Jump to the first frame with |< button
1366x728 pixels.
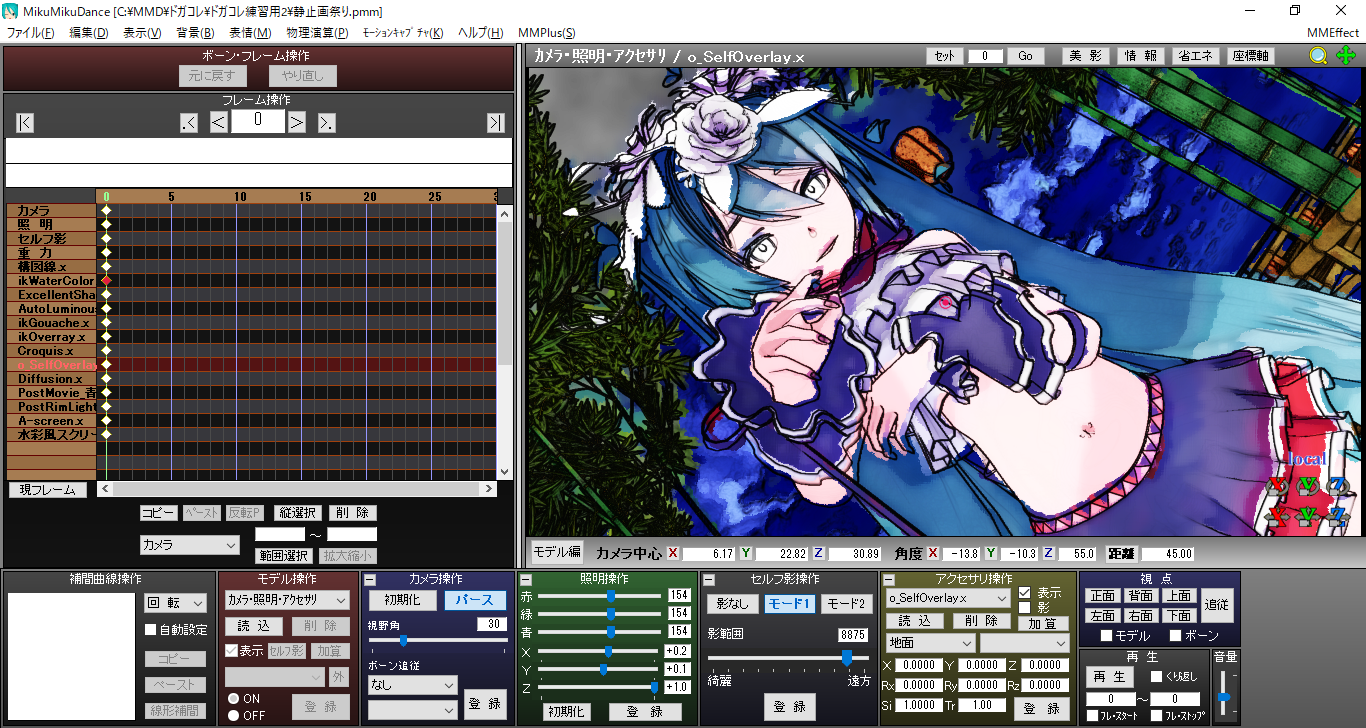pos(25,123)
